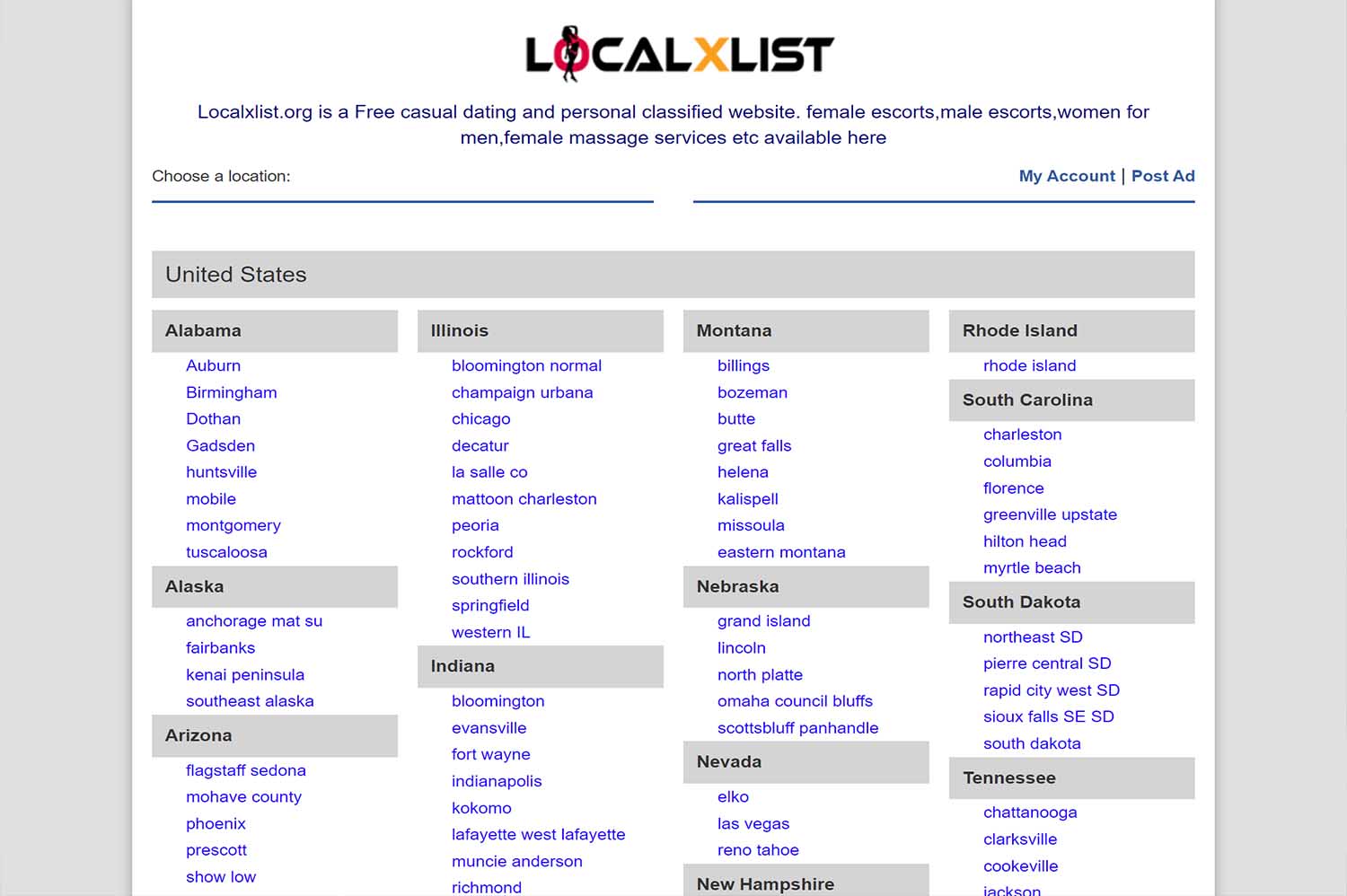Open the My Account page
1347x896 pixels.
pyautogui.click(x=1066, y=176)
